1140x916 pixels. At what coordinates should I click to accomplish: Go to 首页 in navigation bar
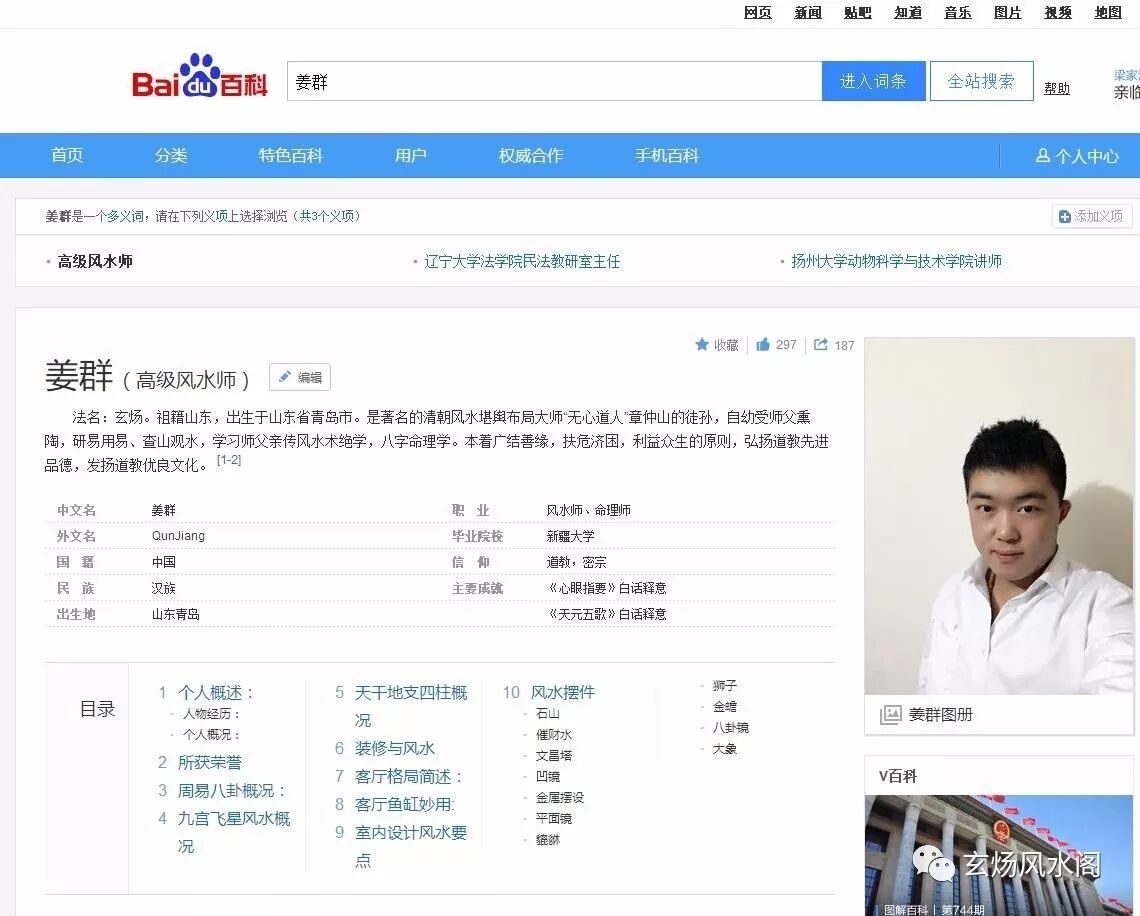pyautogui.click(x=67, y=155)
